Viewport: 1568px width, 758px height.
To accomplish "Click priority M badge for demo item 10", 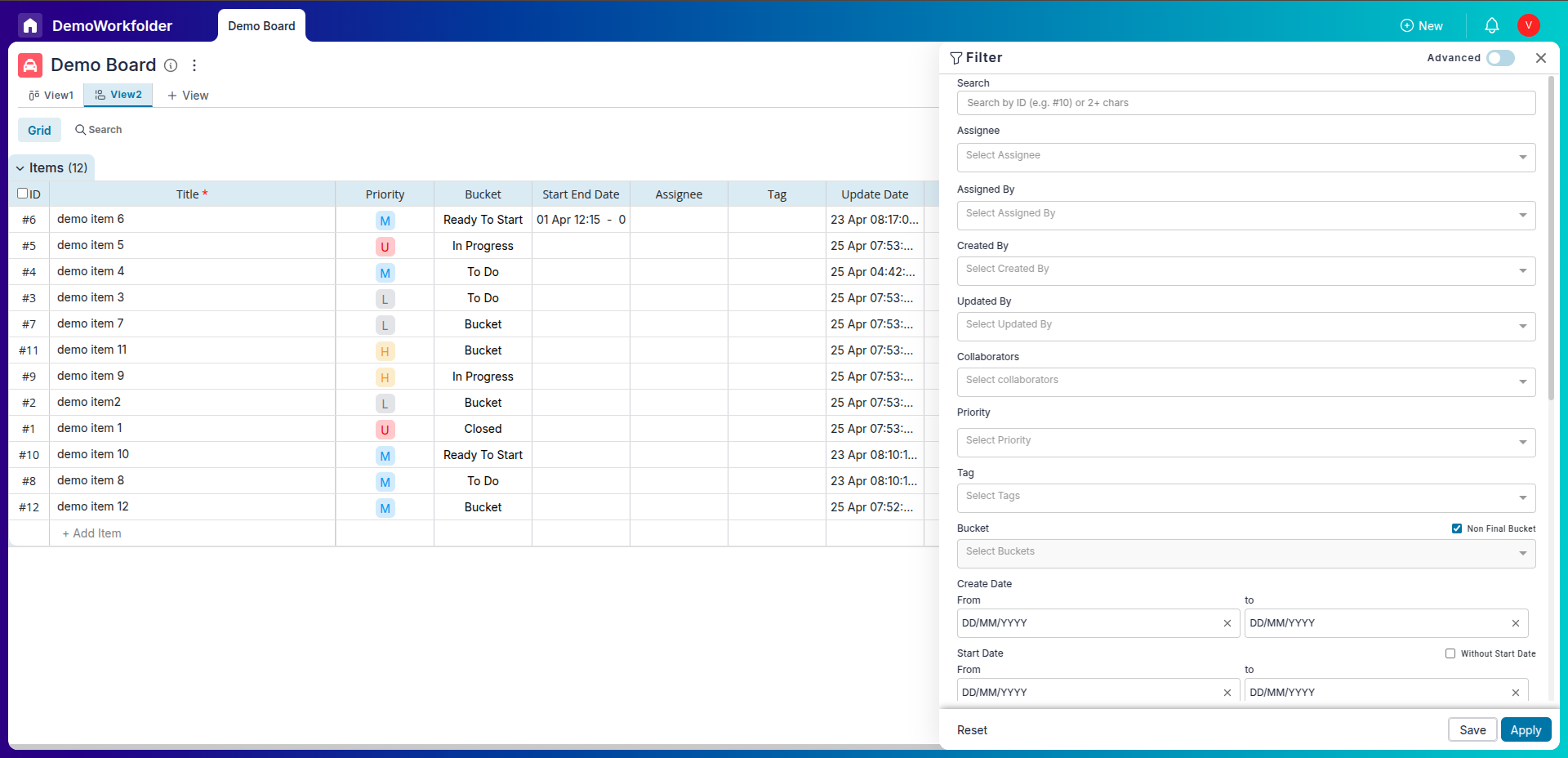I will pyautogui.click(x=385, y=456).
